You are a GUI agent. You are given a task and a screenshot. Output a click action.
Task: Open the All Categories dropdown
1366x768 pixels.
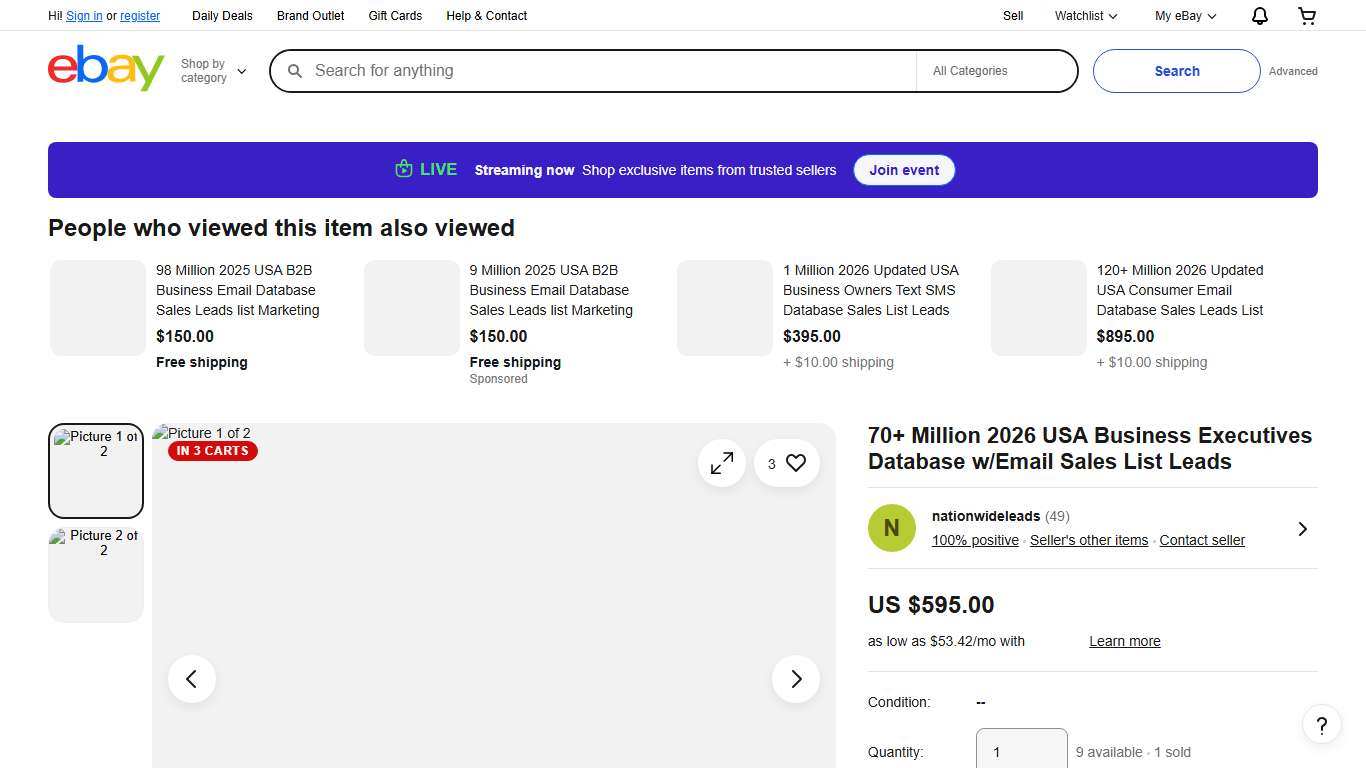pyautogui.click(x=995, y=70)
